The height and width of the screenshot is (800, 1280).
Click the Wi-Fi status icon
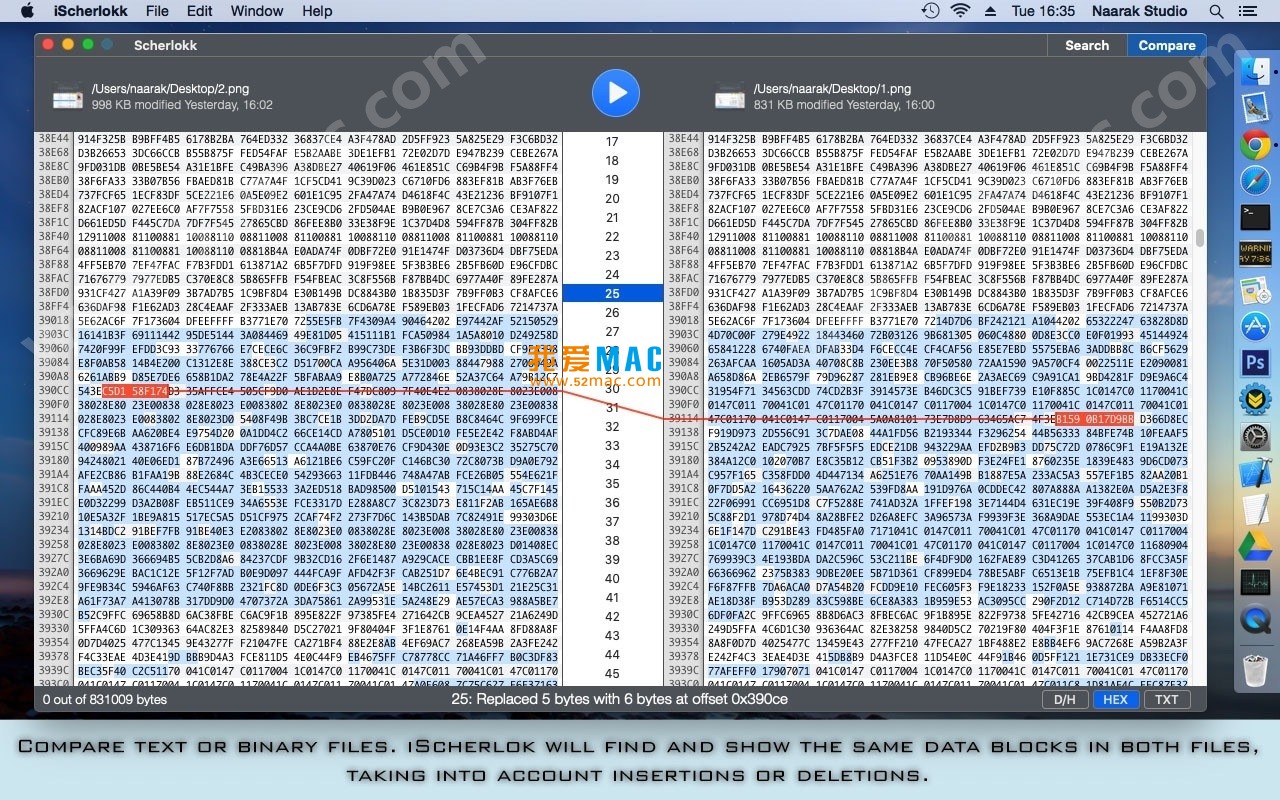961,11
